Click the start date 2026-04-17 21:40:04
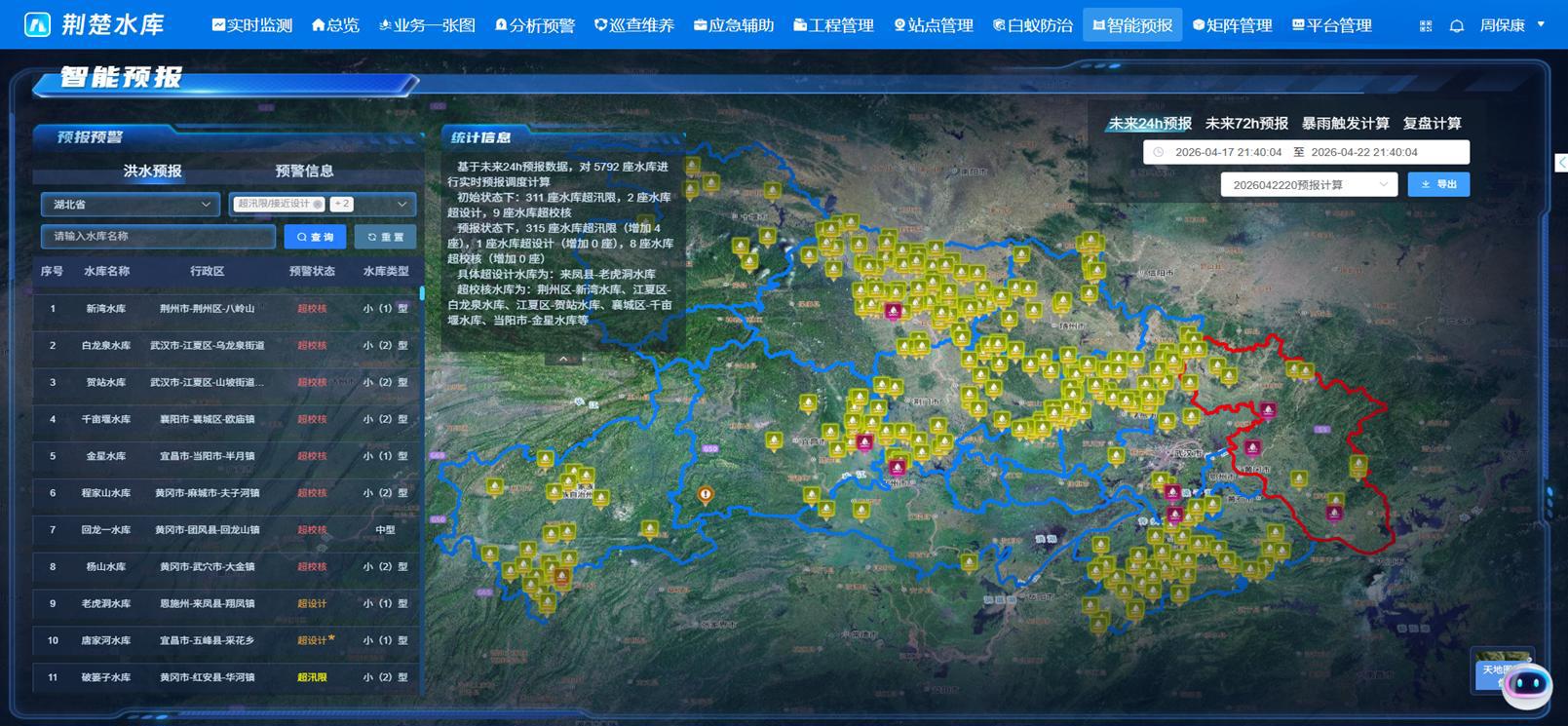Screen dimensions: 1568x726 tap(1228, 152)
